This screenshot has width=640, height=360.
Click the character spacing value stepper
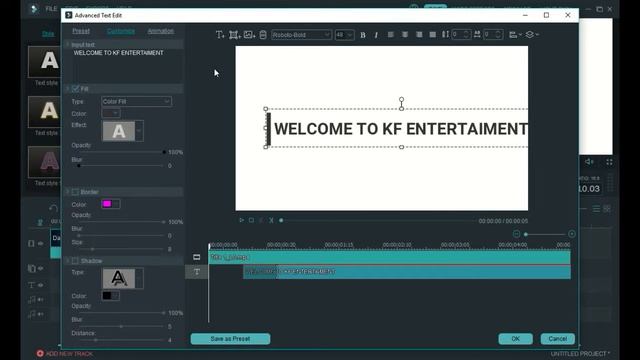[x=498, y=35]
